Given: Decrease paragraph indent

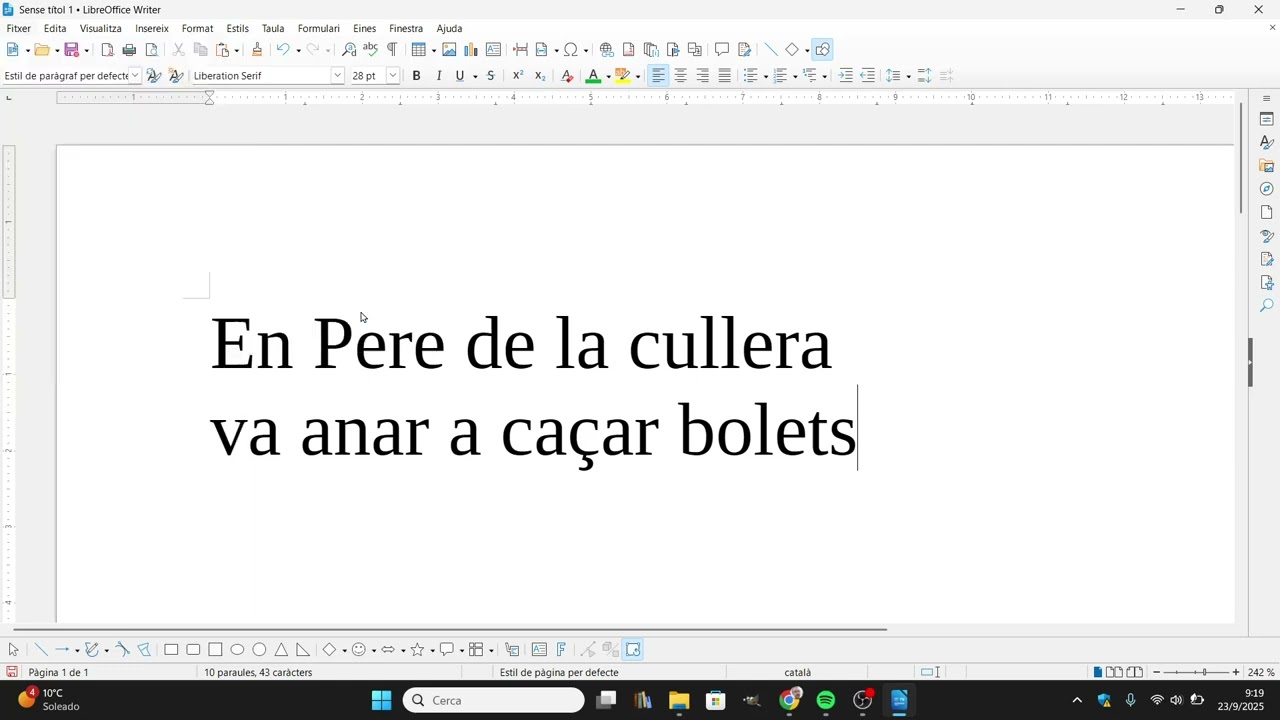Looking at the screenshot, I should pos(868,76).
